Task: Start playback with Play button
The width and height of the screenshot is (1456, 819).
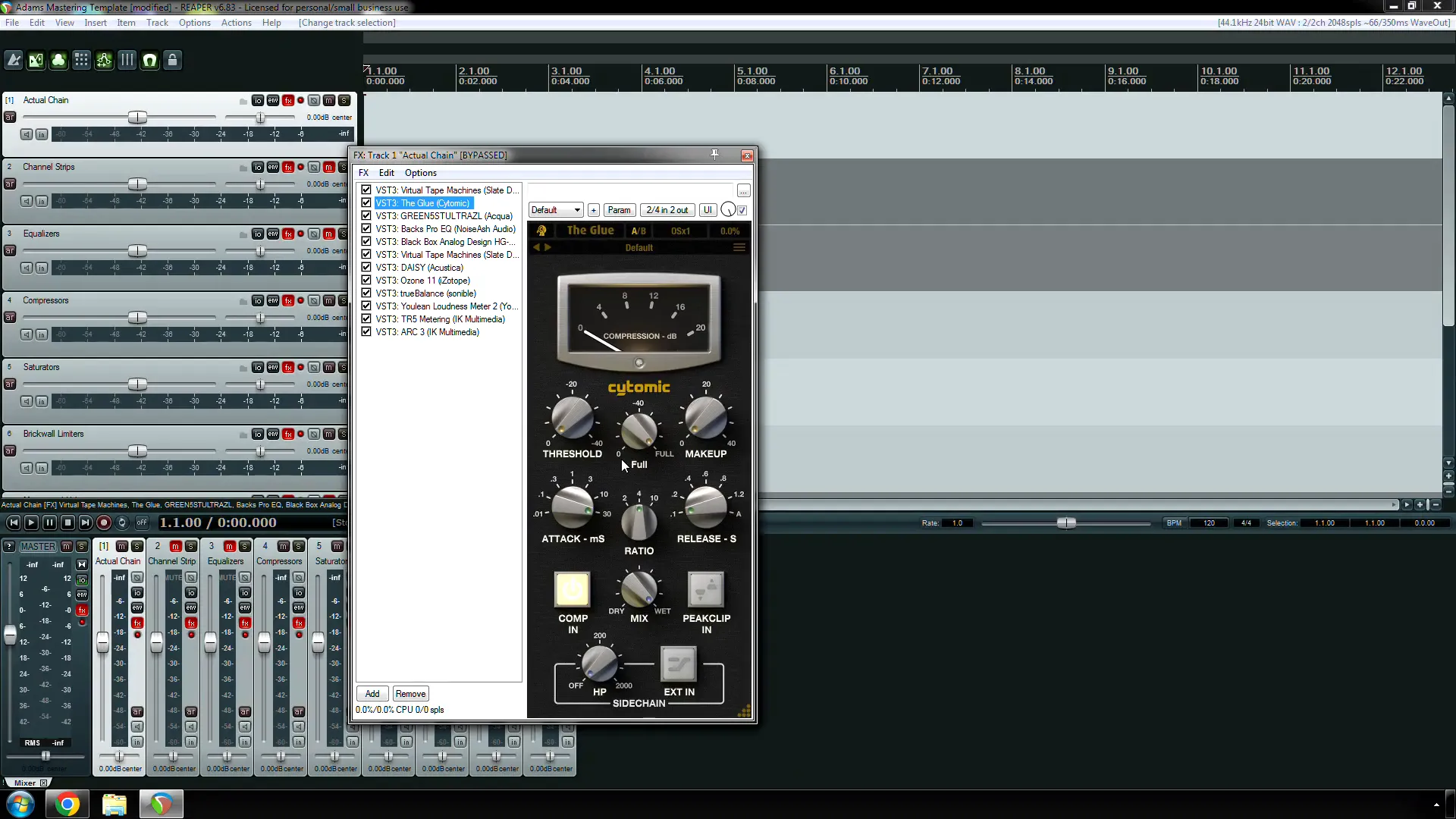Action: click(31, 522)
